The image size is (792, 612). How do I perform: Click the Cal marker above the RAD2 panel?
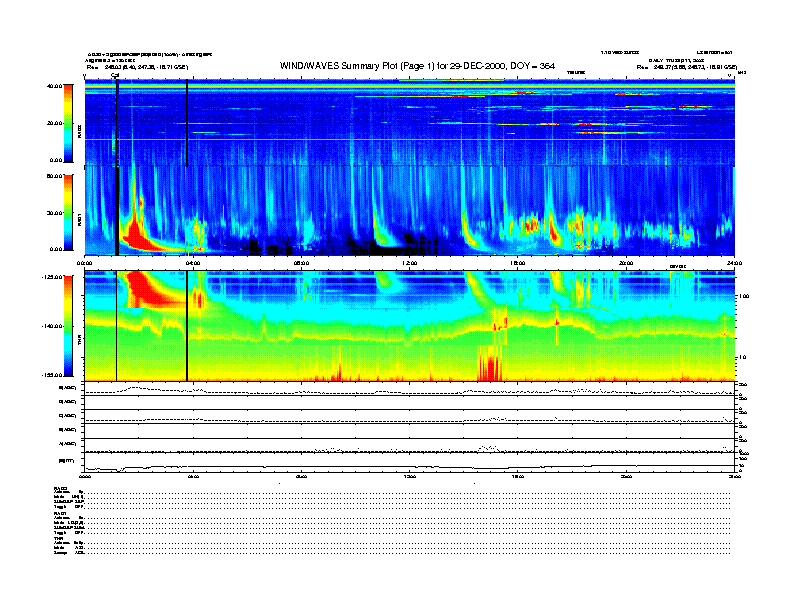(x=115, y=76)
